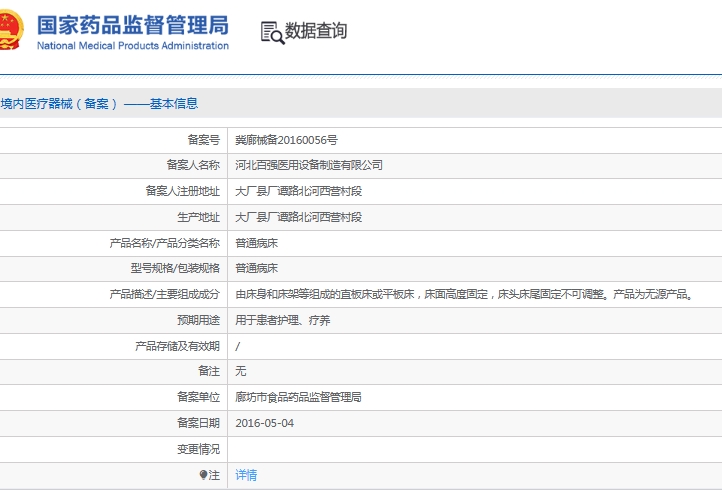Click the 国家药品监督管理局 title
Image resolution: width=722 pixels, height=499 pixels.
(x=133, y=25)
